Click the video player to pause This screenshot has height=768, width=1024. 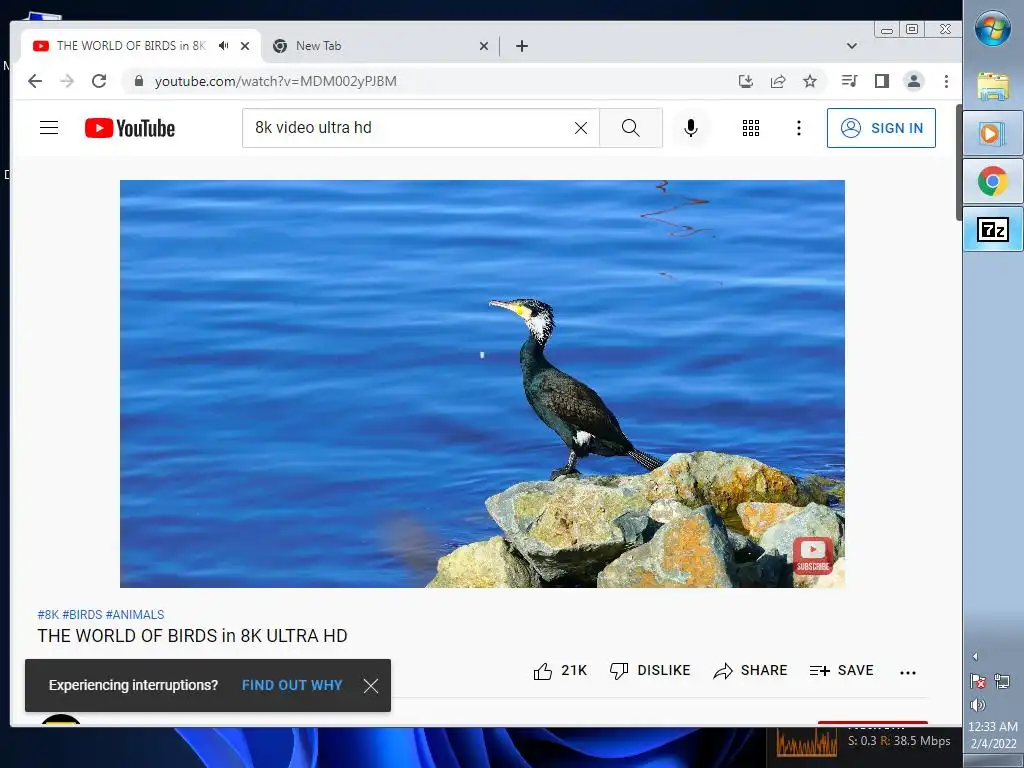[x=482, y=383]
